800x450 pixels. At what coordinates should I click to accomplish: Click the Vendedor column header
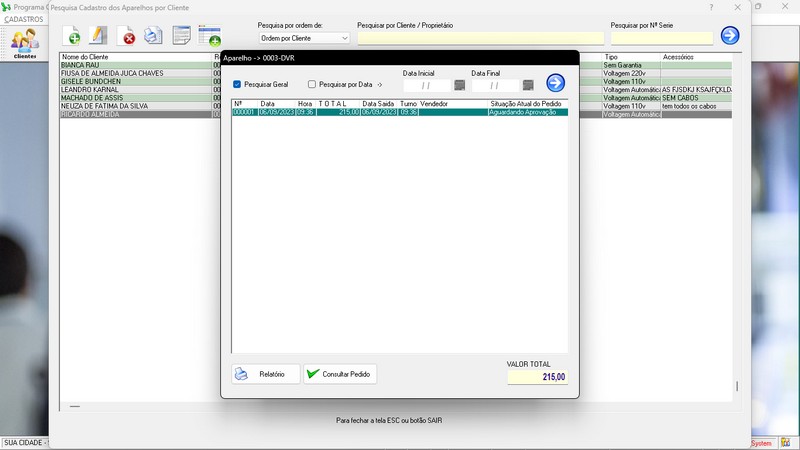[453, 104]
